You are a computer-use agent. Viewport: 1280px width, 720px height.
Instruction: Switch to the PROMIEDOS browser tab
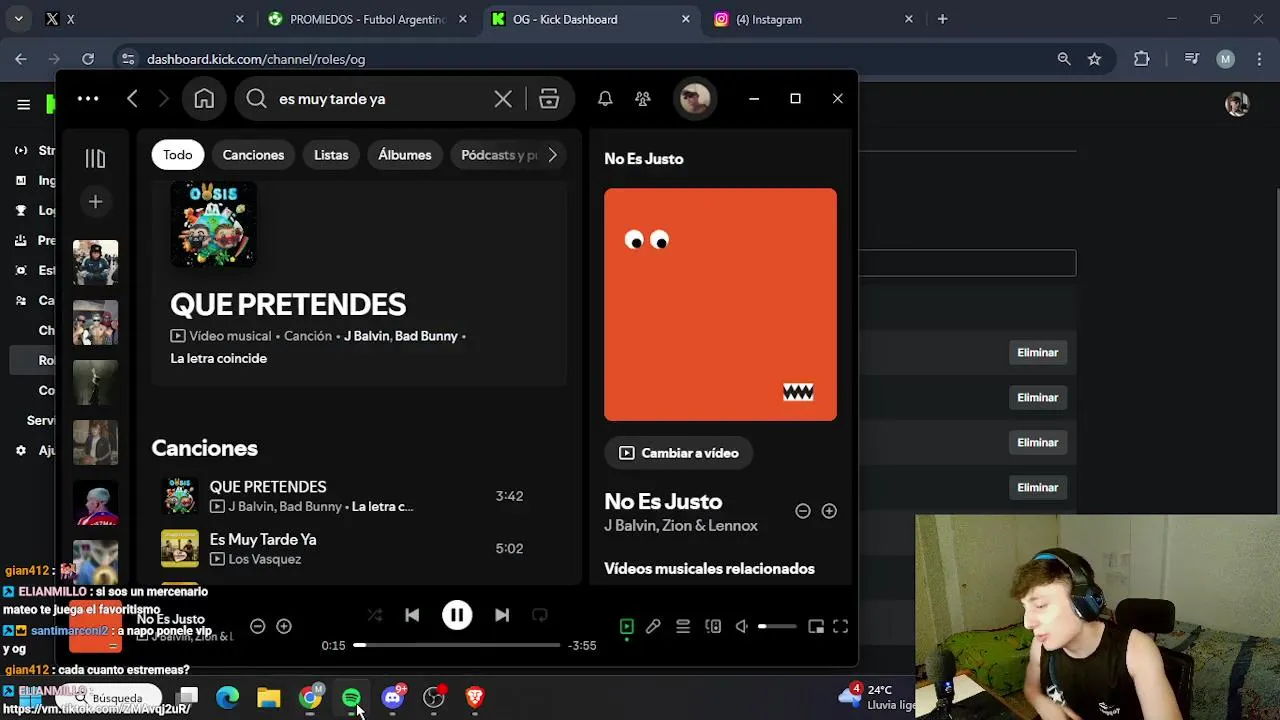tap(367, 19)
